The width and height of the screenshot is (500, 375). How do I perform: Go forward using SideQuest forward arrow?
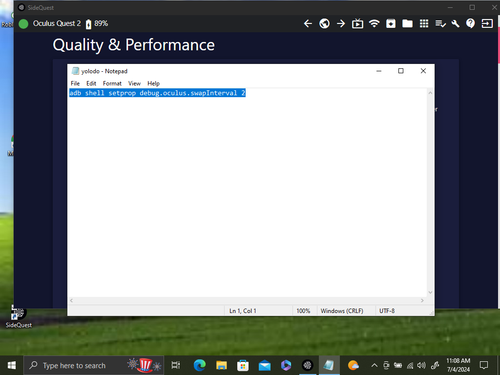coord(341,24)
